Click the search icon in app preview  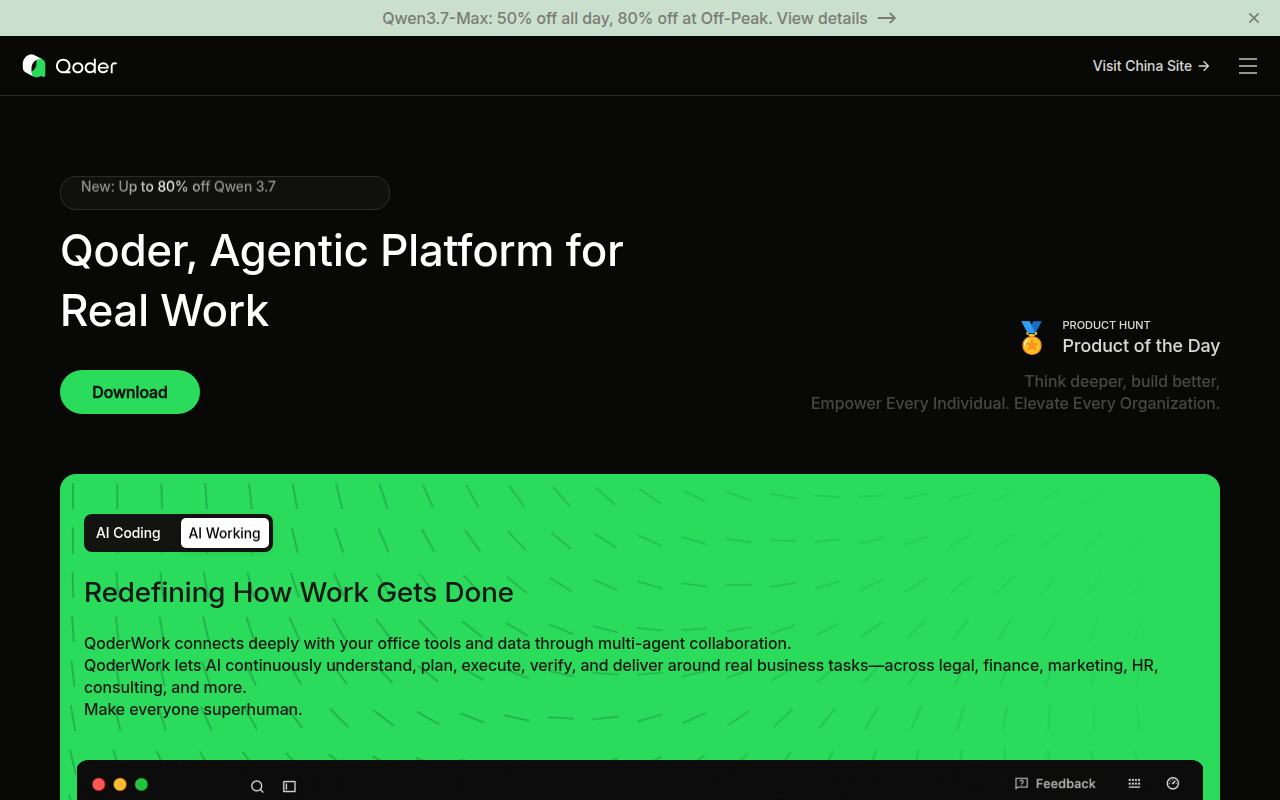(257, 787)
